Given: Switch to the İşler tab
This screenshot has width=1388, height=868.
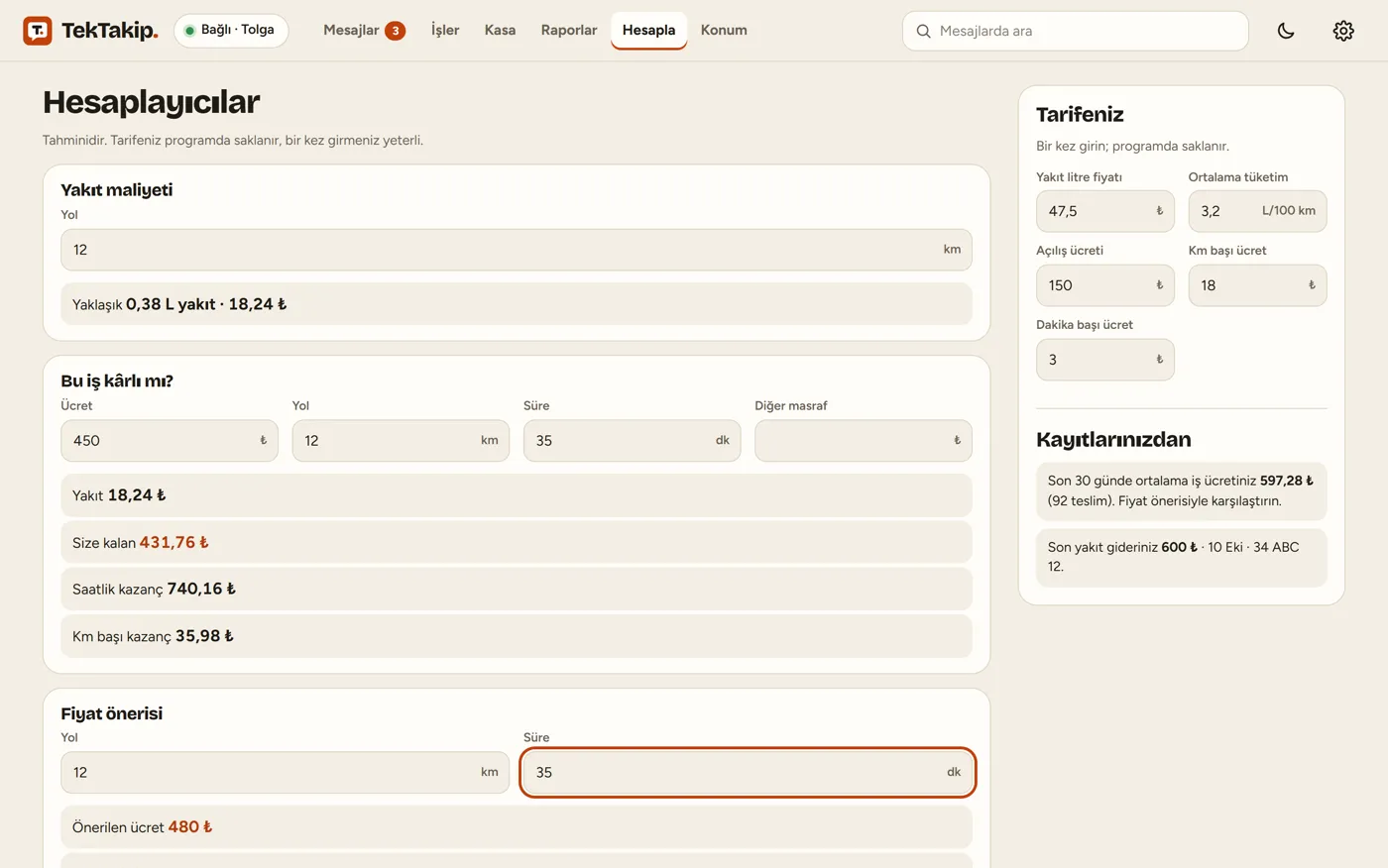Looking at the screenshot, I should 445,31.
